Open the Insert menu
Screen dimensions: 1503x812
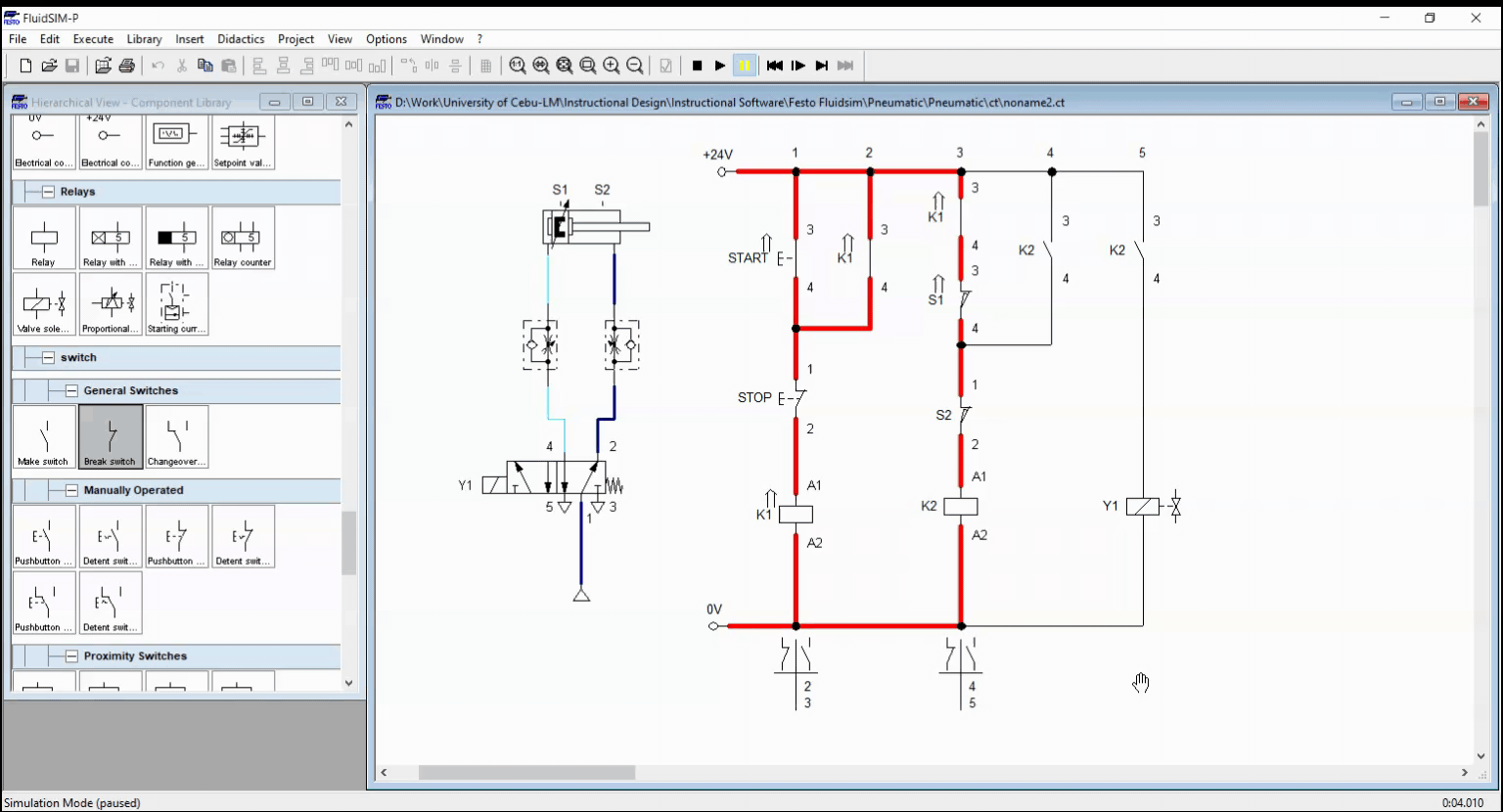coord(190,39)
